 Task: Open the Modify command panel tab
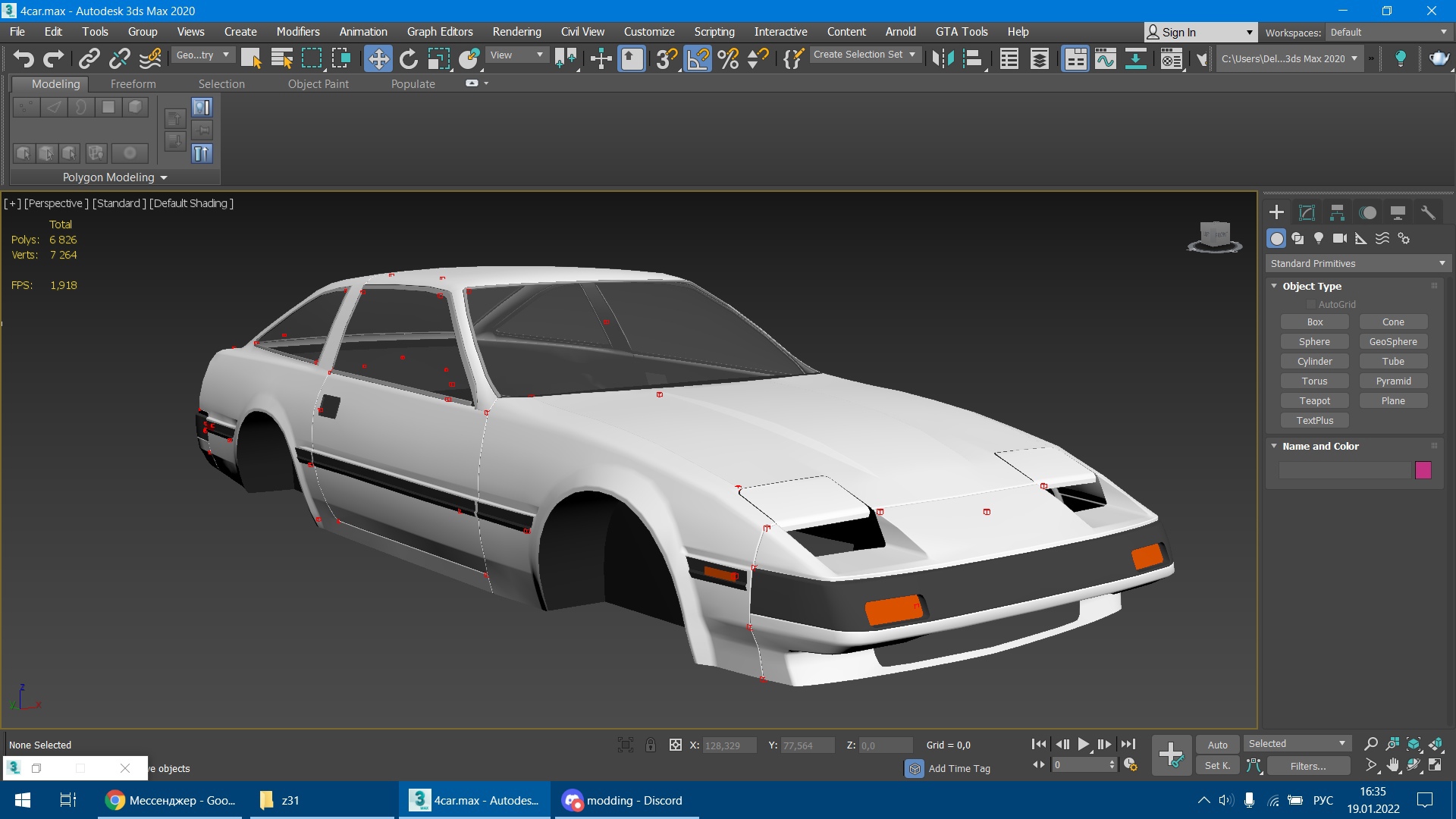[x=1307, y=212]
